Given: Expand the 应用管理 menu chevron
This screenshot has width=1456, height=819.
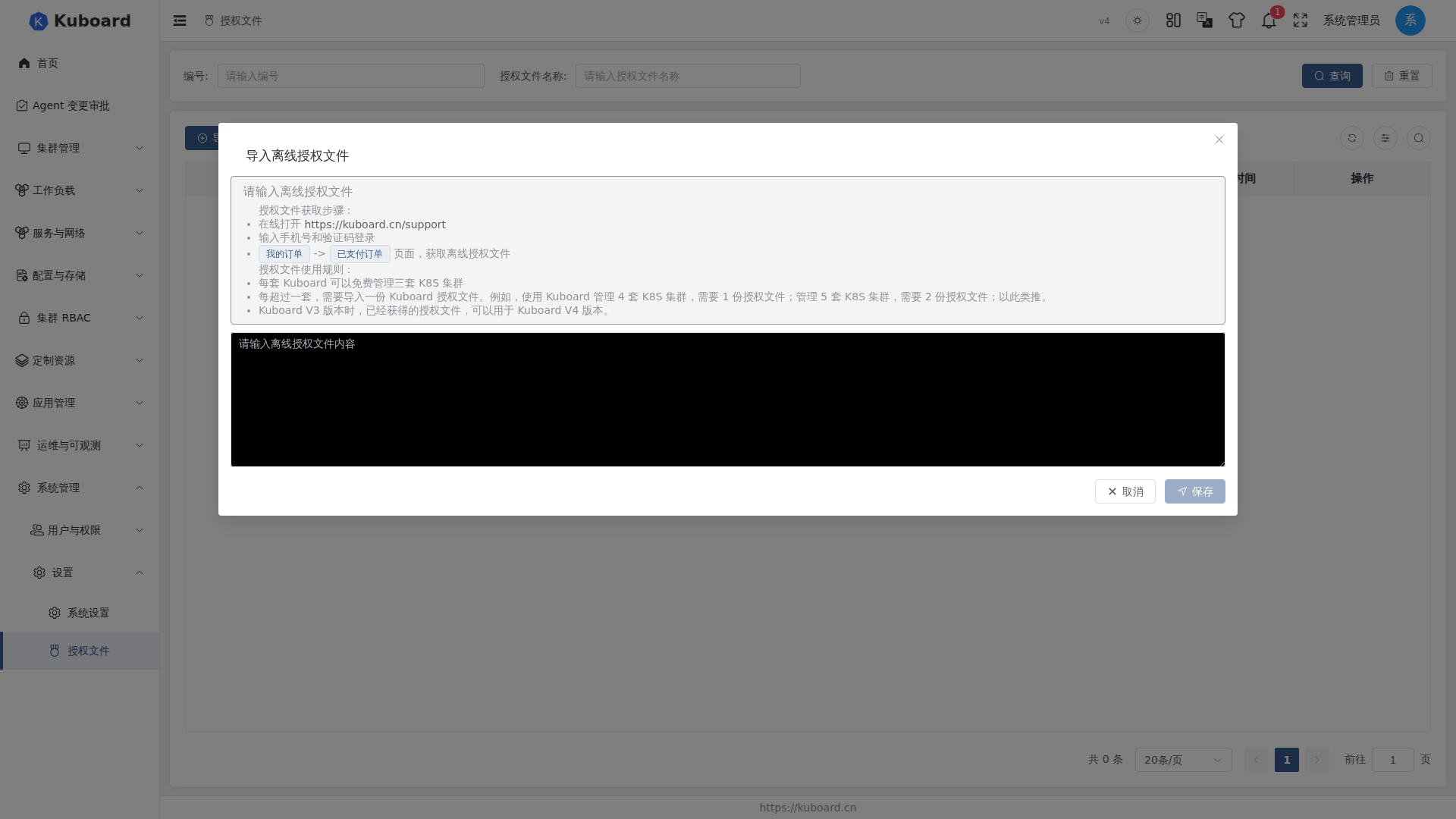Looking at the screenshot, I should tap(140, 403).
